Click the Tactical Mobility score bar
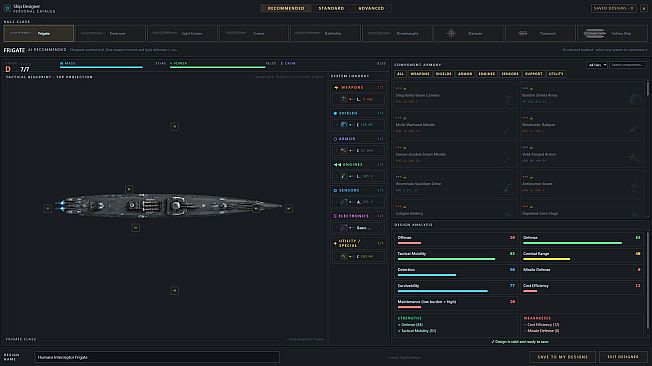Screen dimensions: 652x366 click(446, 259)
